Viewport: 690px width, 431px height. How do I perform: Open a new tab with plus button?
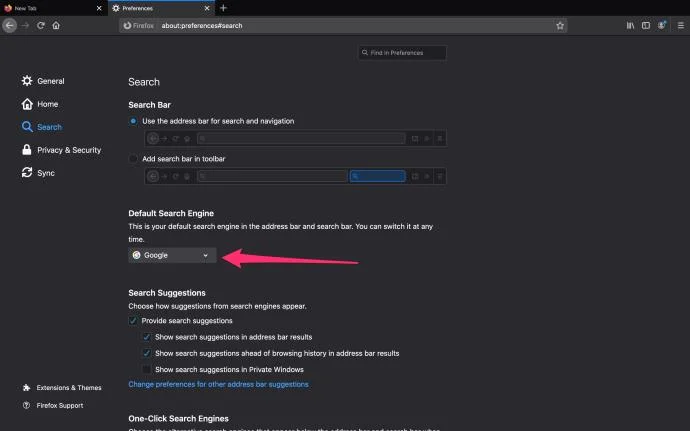pos(223,8)
